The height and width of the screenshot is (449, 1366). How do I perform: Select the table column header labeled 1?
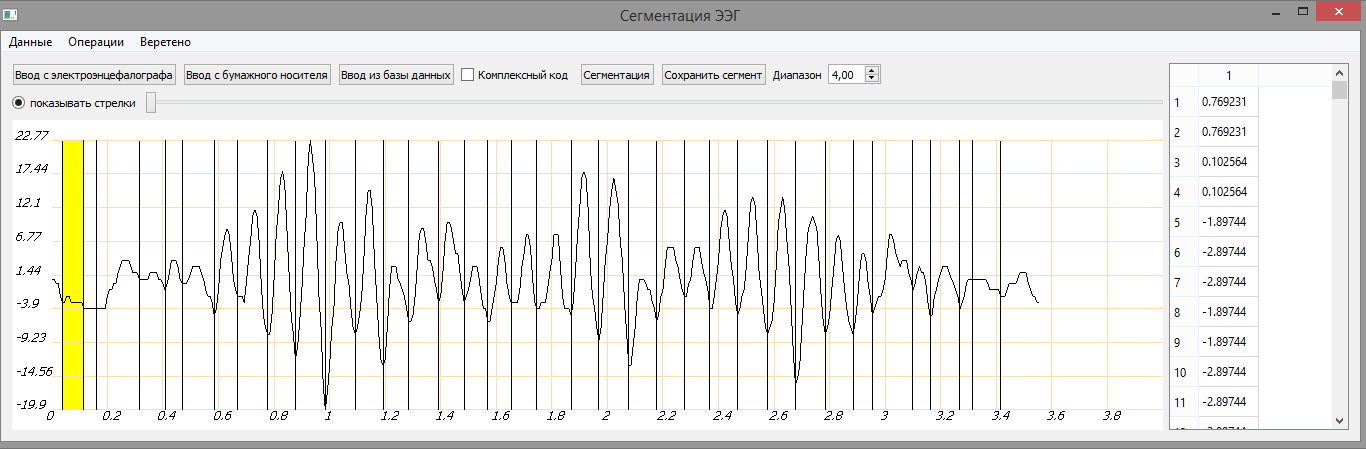[1228, 75]
